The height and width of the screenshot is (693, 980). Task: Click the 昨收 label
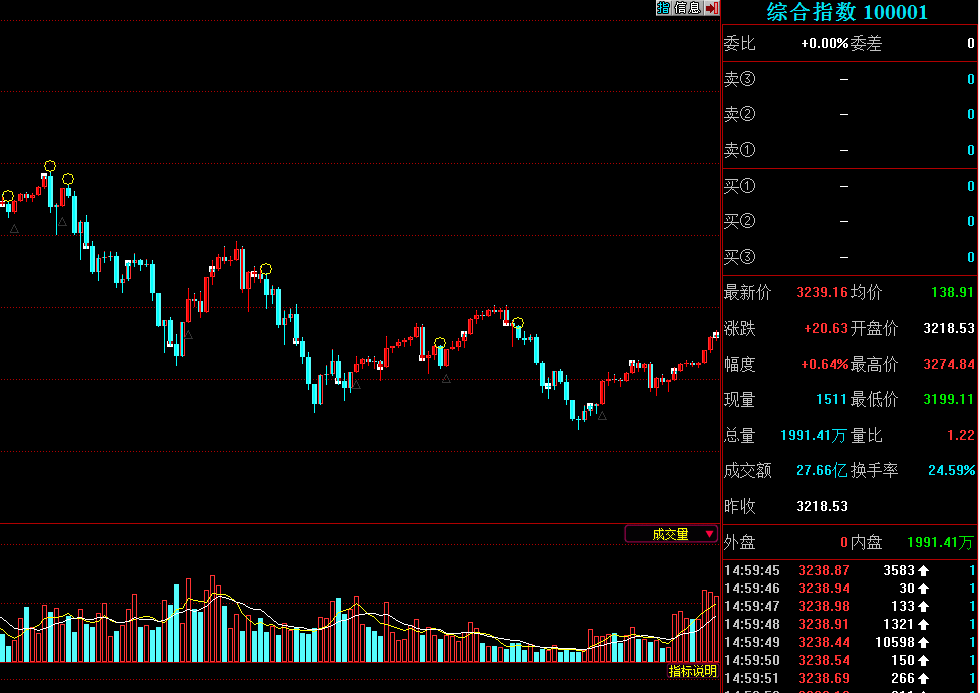740,506
